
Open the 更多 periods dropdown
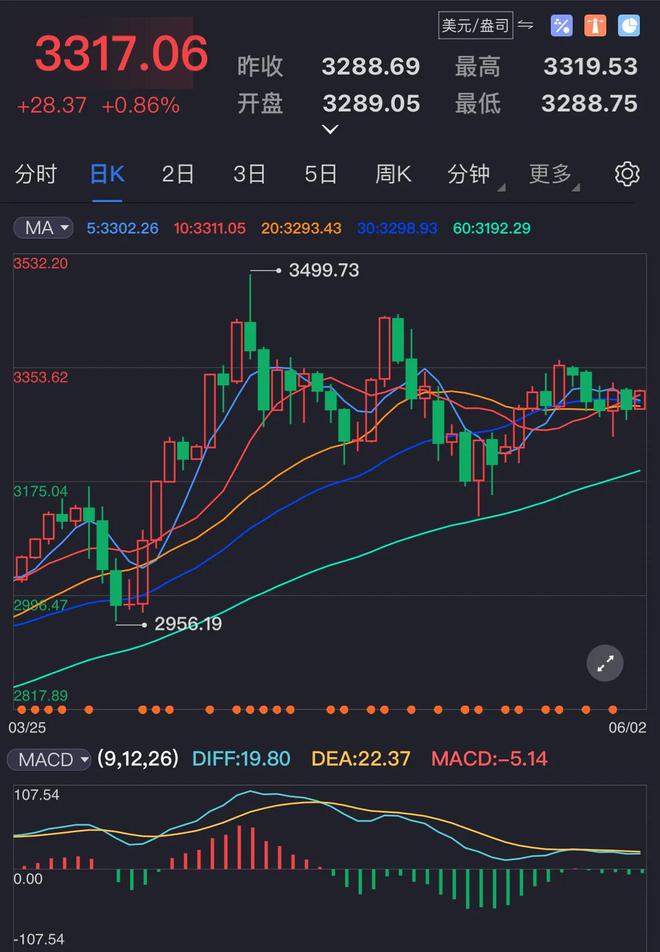[x=553, y=174]
